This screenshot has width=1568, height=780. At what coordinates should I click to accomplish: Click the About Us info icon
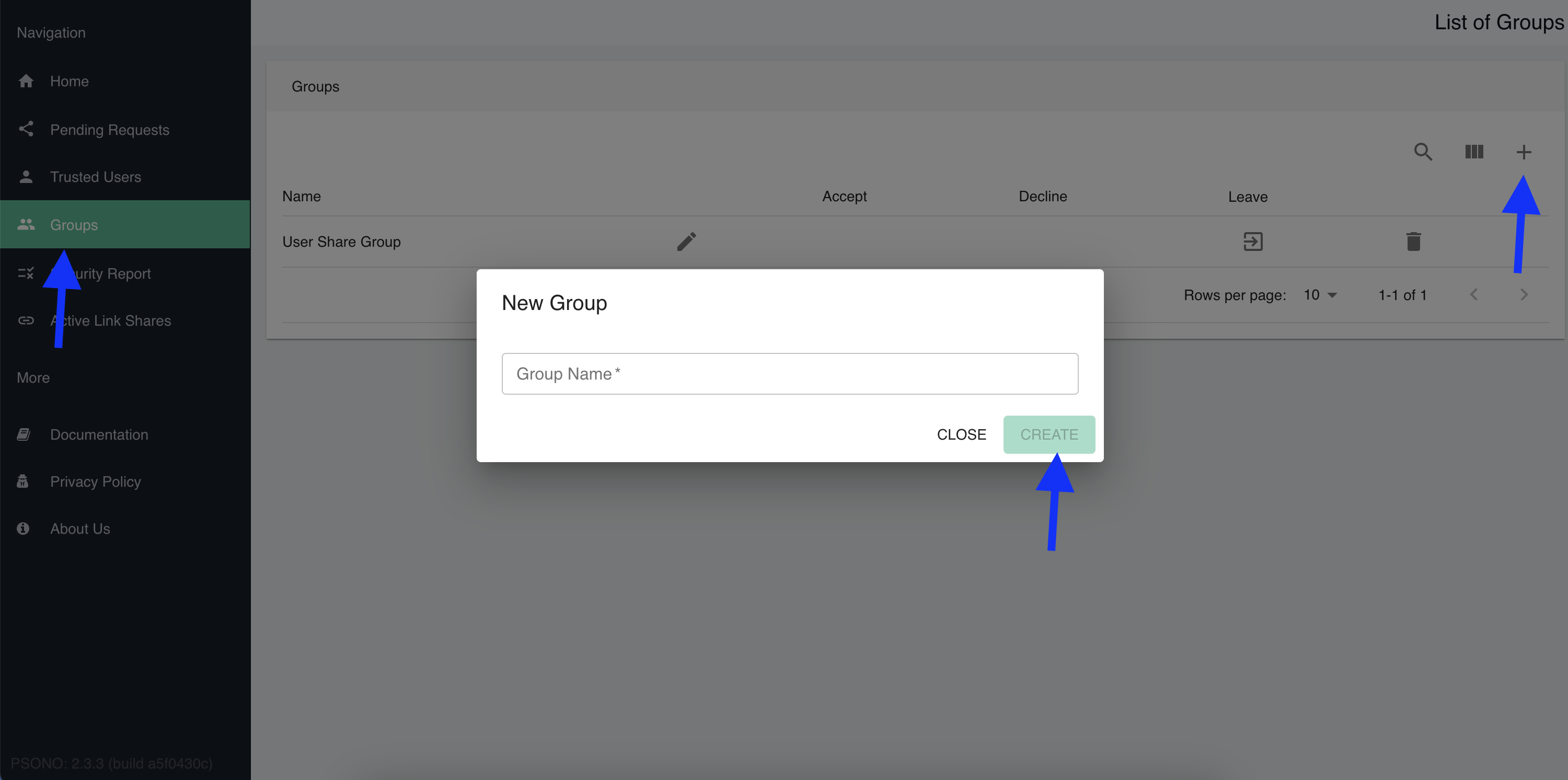point(23,529)
